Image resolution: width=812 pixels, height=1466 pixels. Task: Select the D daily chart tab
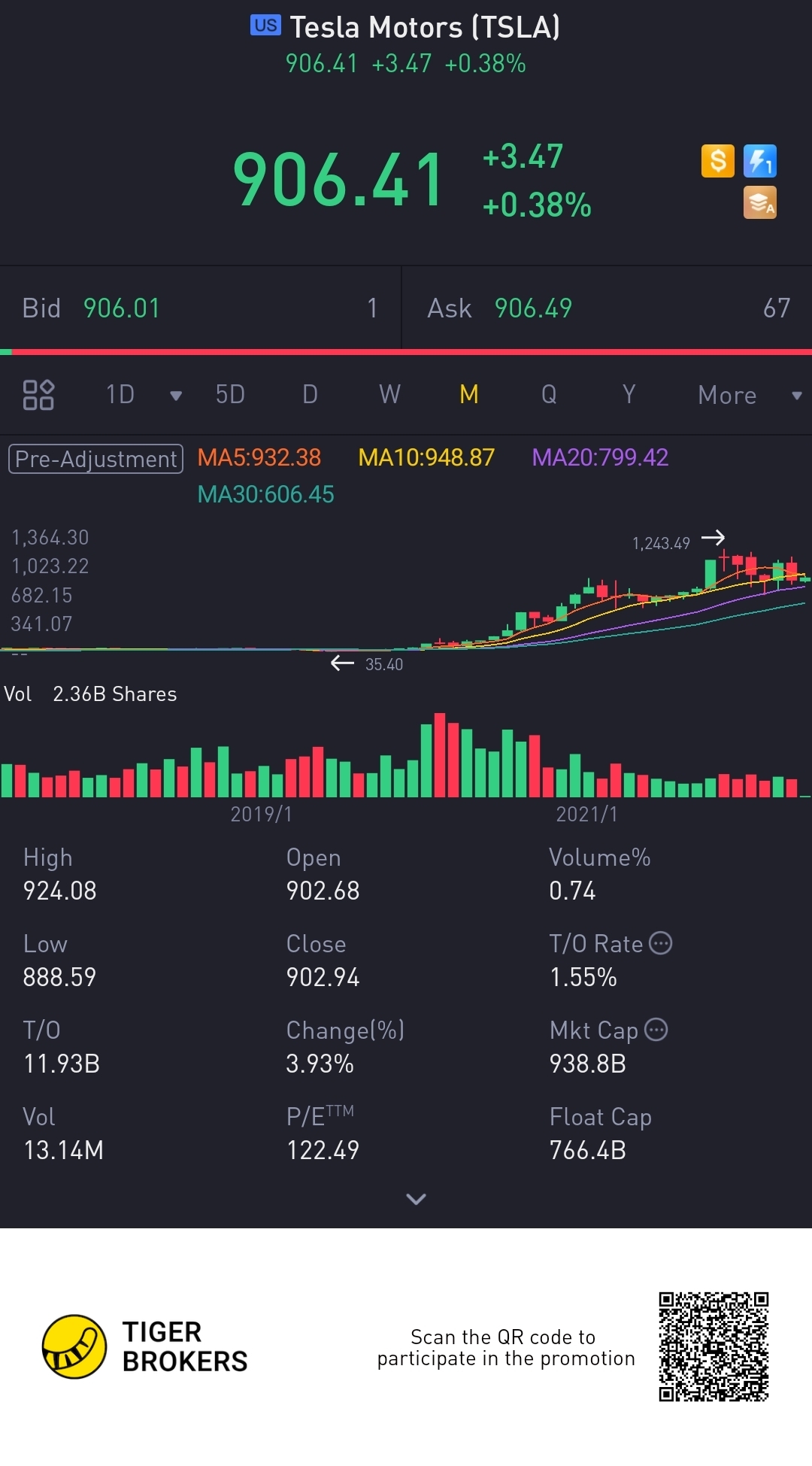click(310, 394)
